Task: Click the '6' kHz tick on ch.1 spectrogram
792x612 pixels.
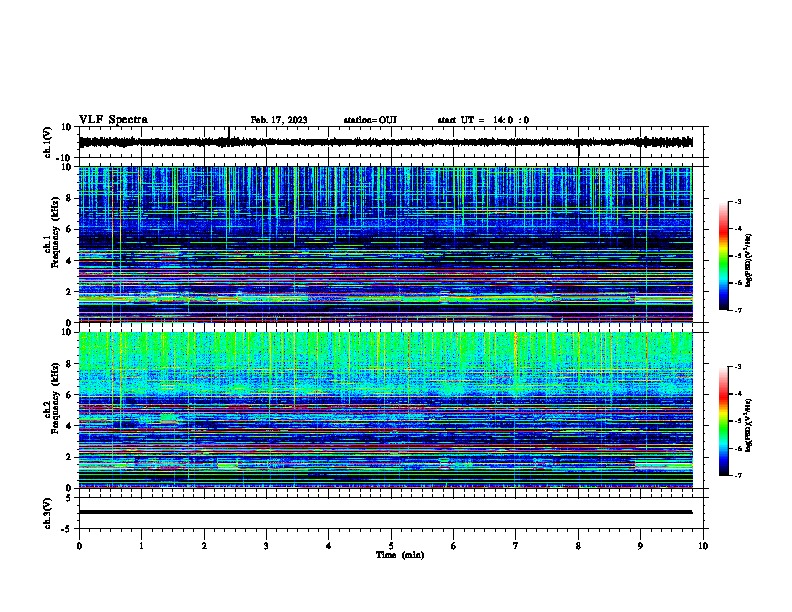Action: (69, 229)
